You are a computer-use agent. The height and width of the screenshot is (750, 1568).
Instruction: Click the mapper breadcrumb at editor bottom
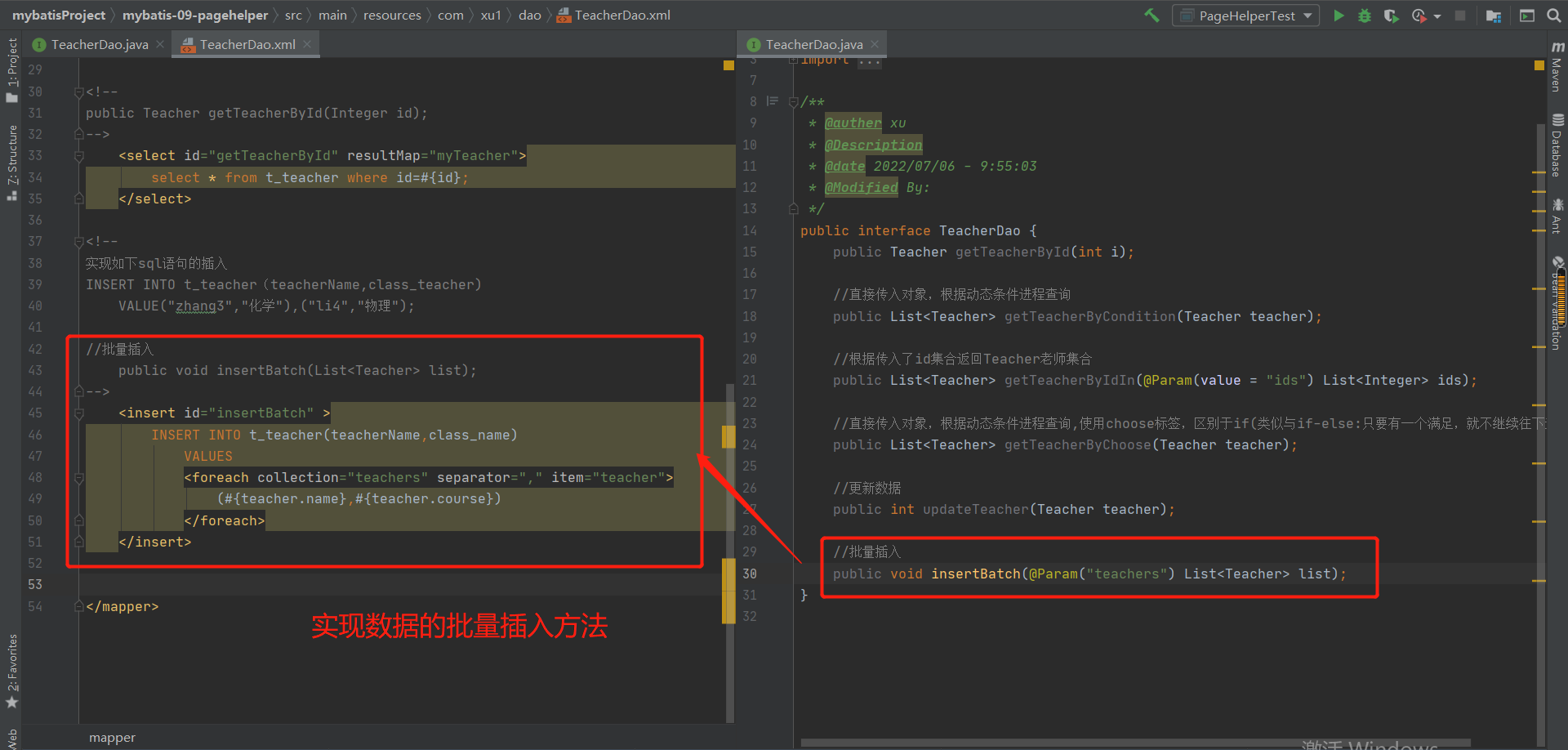point(113,738)
